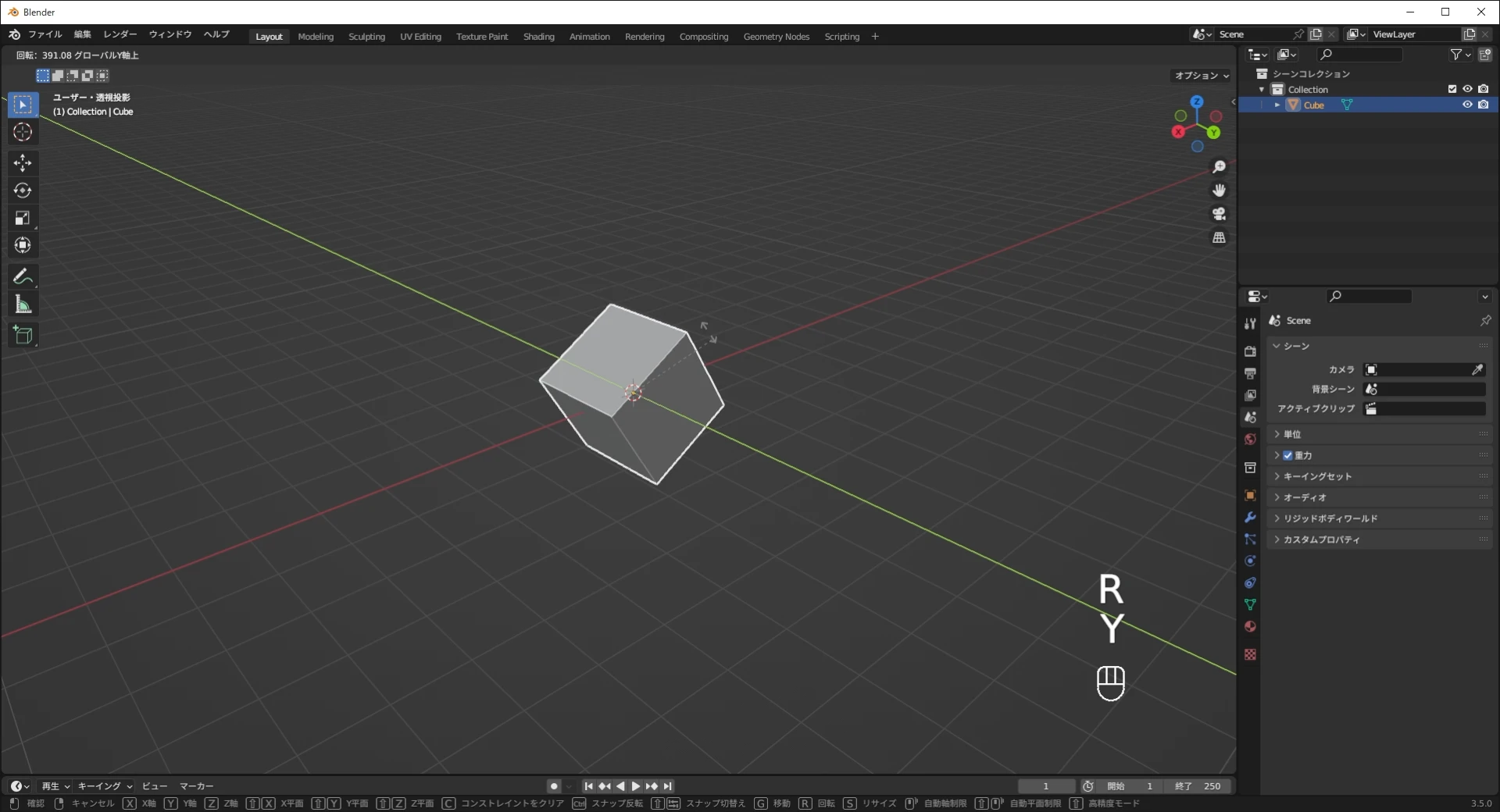Viewport: 1500px width, 812px height.
Task: Collapse the シーン panel
Action: coord(1379,346)
